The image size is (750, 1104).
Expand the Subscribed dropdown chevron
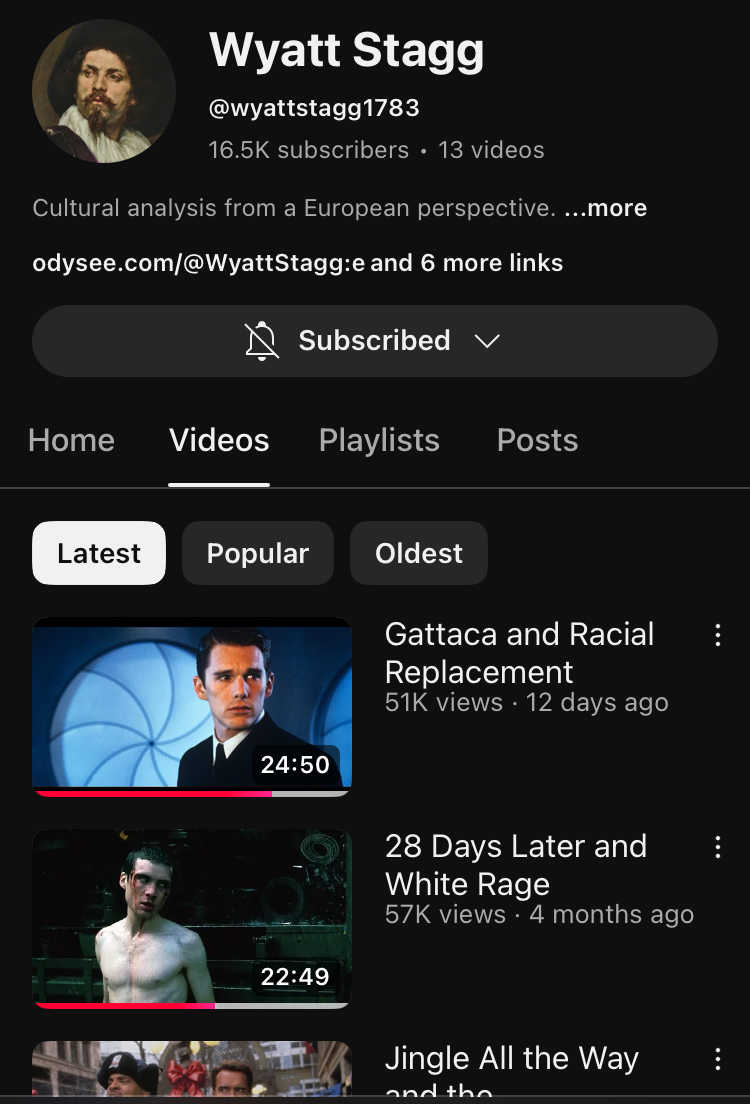tap(487, 341)
